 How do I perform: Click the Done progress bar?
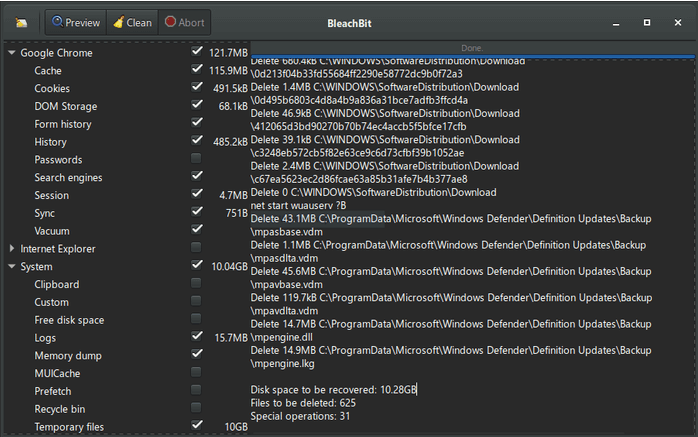click(472, 48)
